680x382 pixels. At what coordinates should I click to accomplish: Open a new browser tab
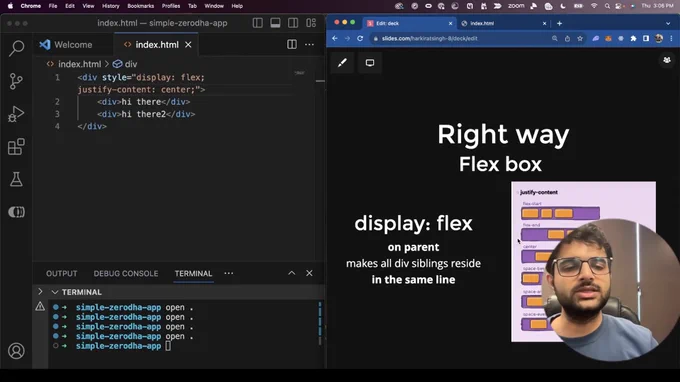(559, 23)
